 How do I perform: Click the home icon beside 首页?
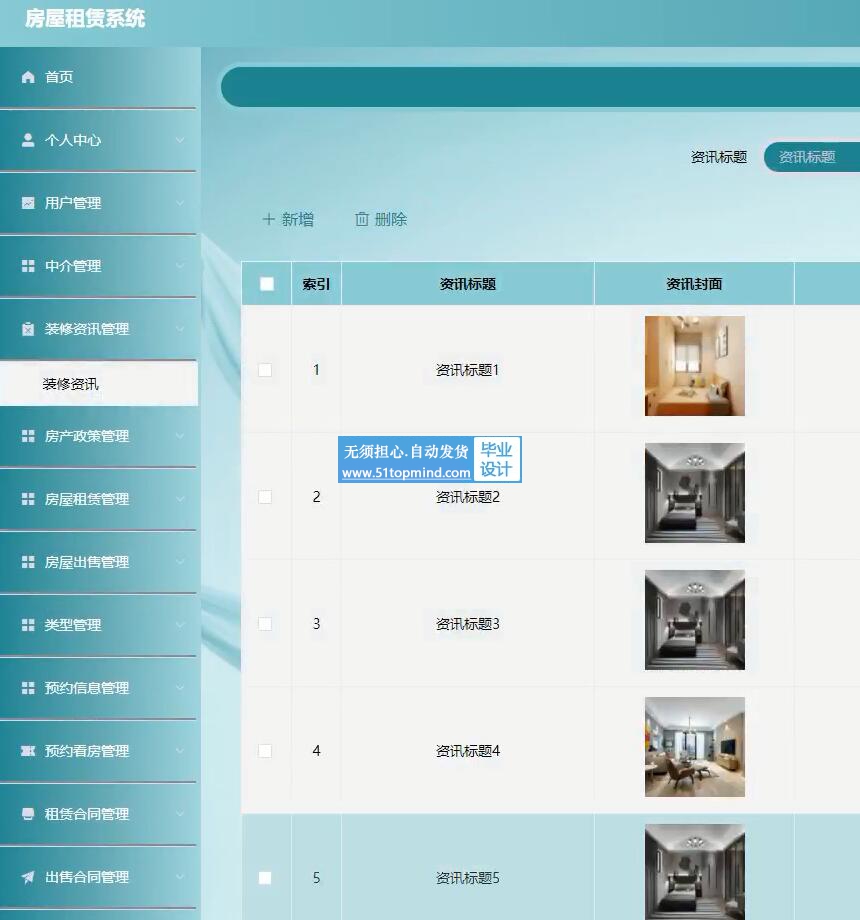[28, 77]
